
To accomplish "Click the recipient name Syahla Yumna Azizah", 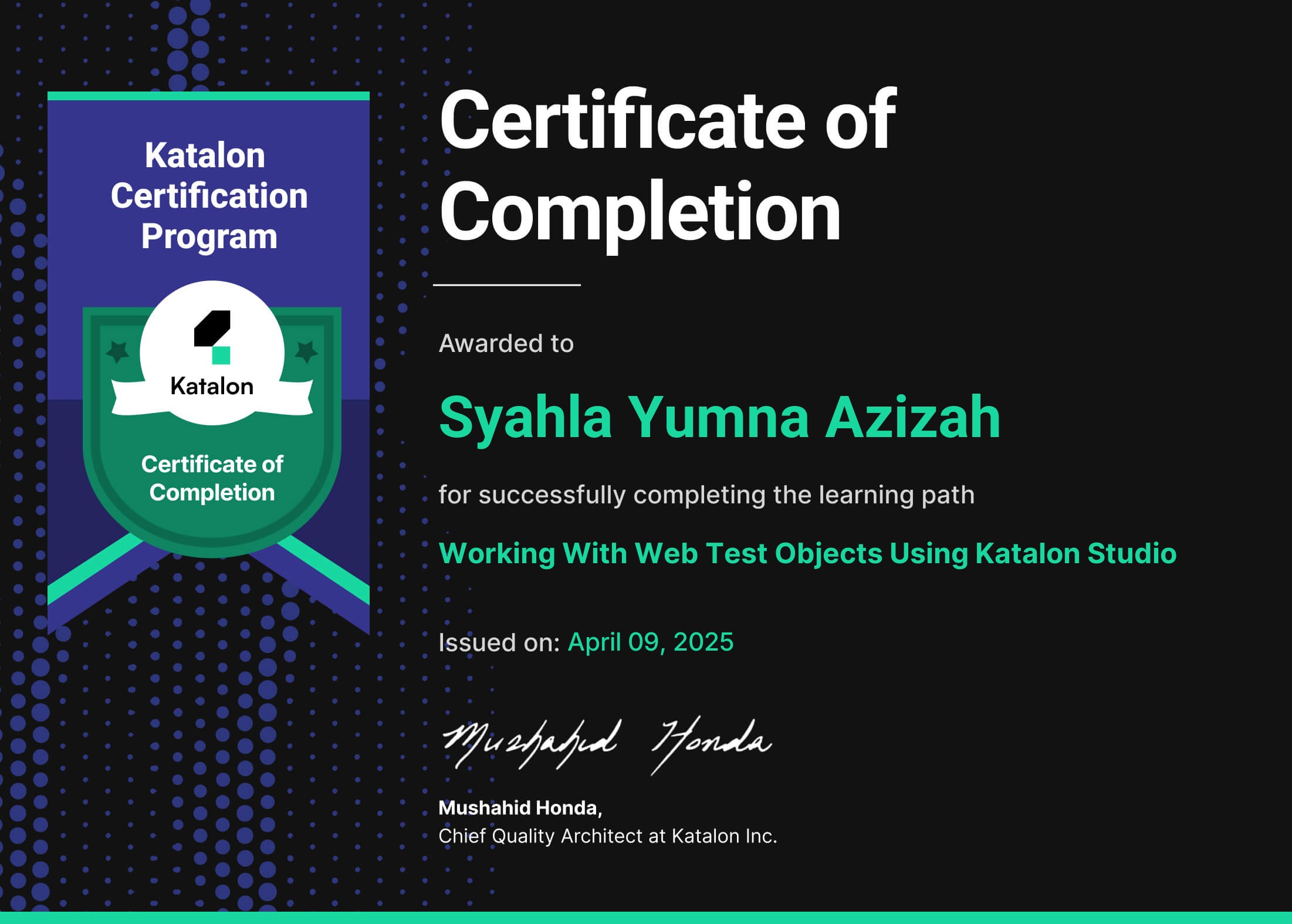I will click(719, 417).
